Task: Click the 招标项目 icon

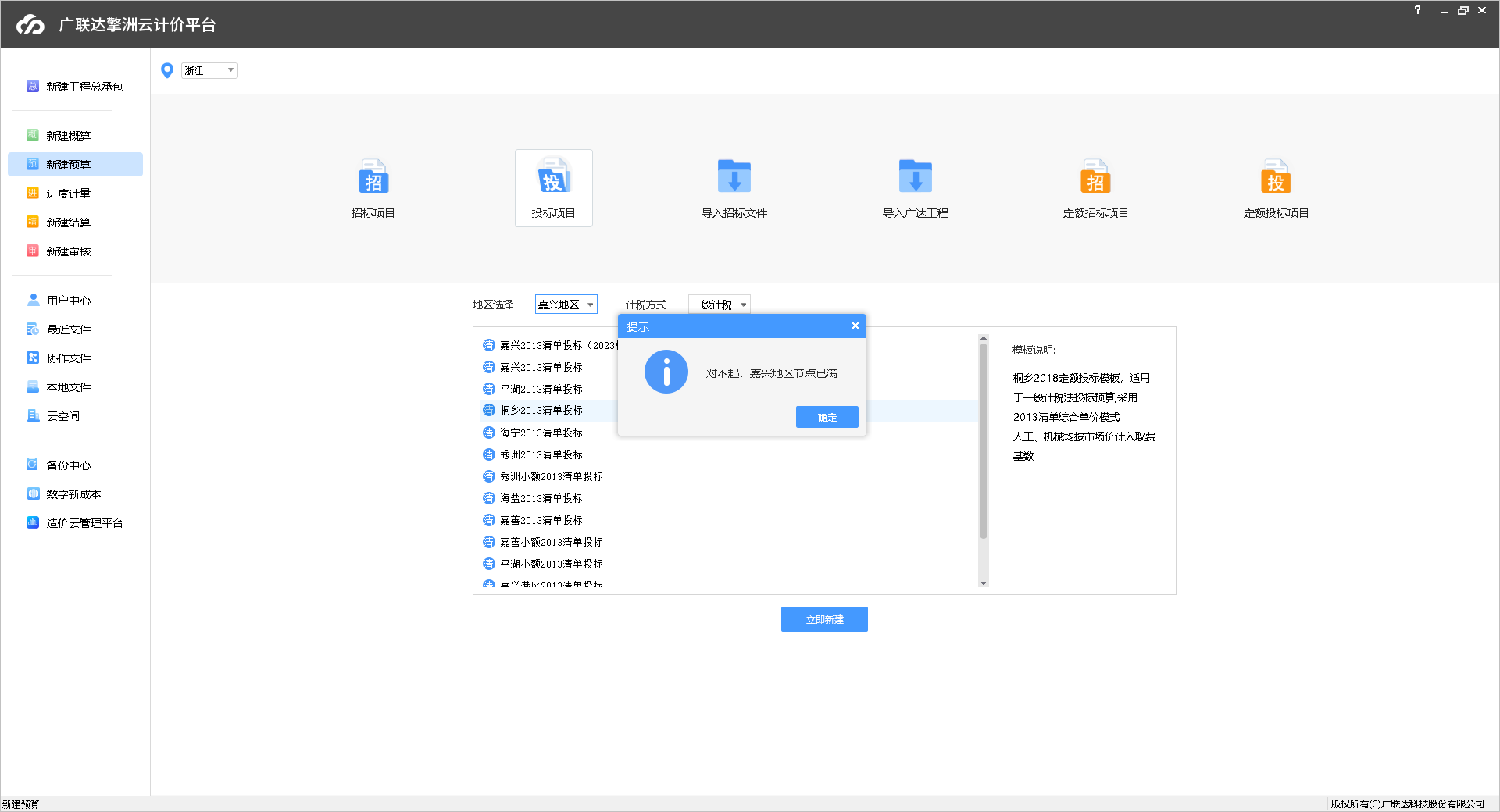Action: 373,176
